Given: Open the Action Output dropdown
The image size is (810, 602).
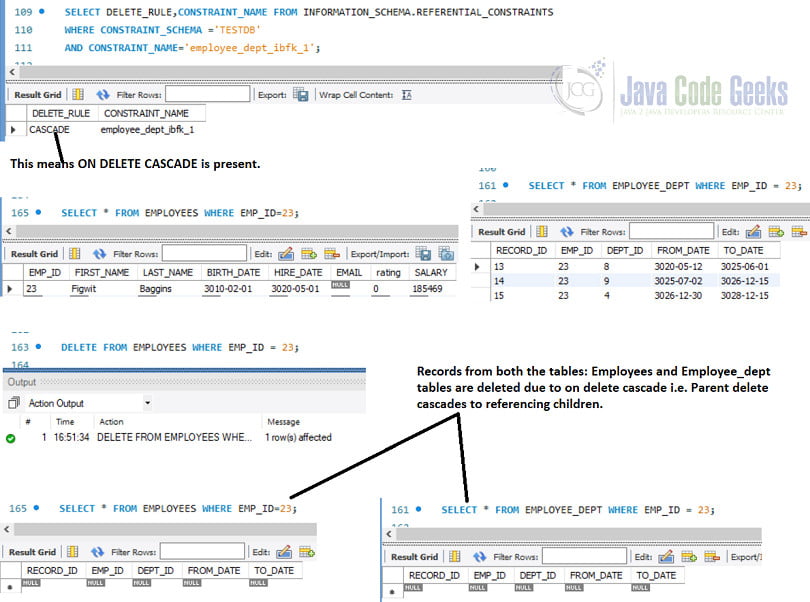Looking at the screenshot, I should click(147, 403).
